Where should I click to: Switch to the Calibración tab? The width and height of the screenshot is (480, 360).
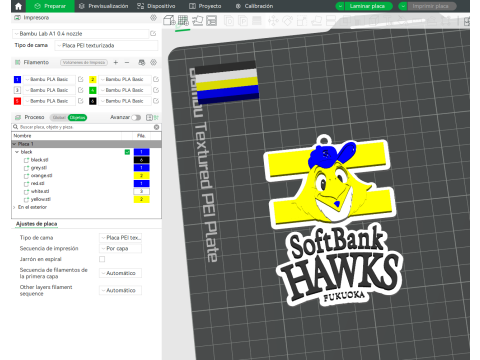[x=254, y=6]
